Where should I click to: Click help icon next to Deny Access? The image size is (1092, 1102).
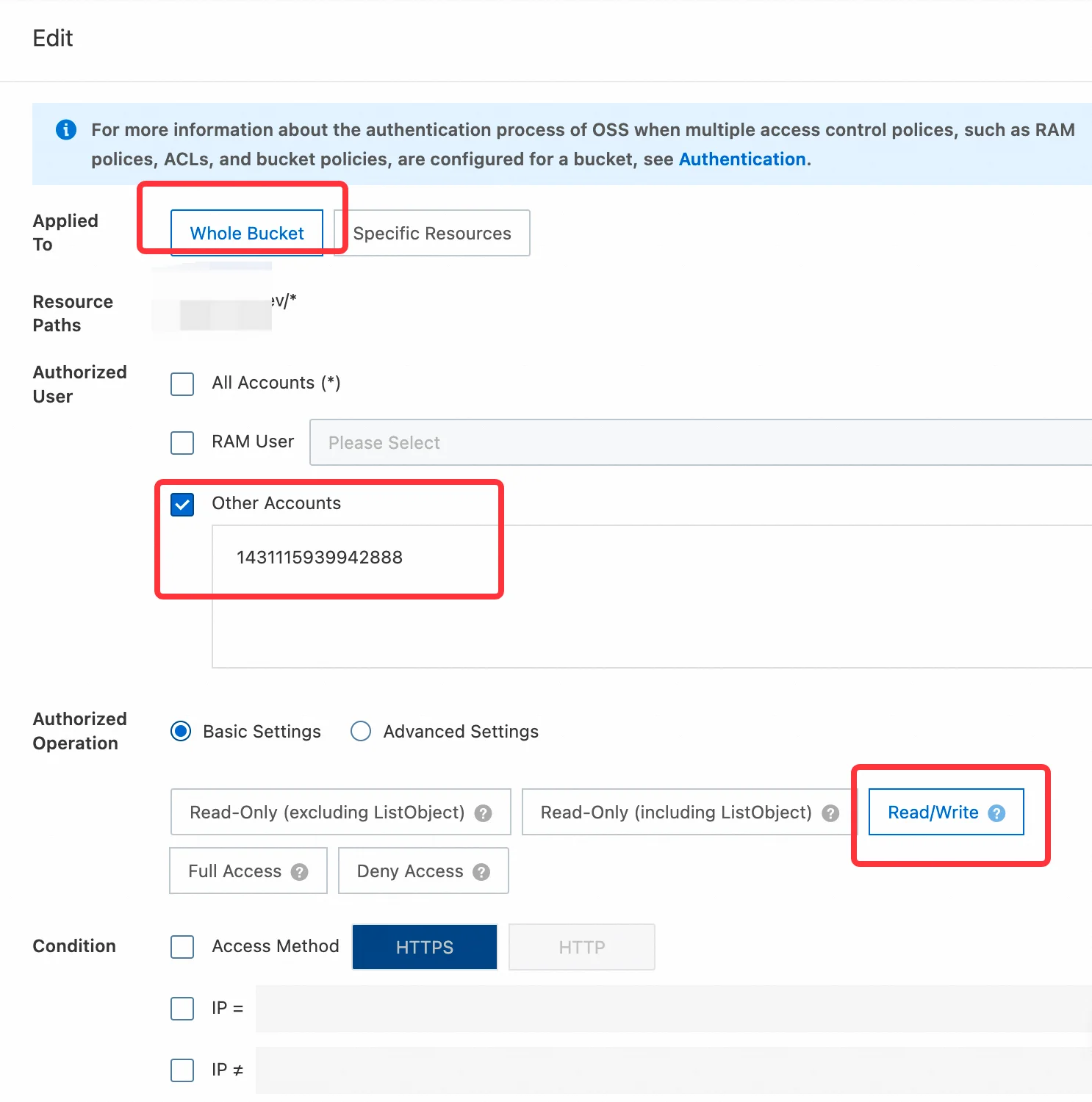[x=481, y=872]
